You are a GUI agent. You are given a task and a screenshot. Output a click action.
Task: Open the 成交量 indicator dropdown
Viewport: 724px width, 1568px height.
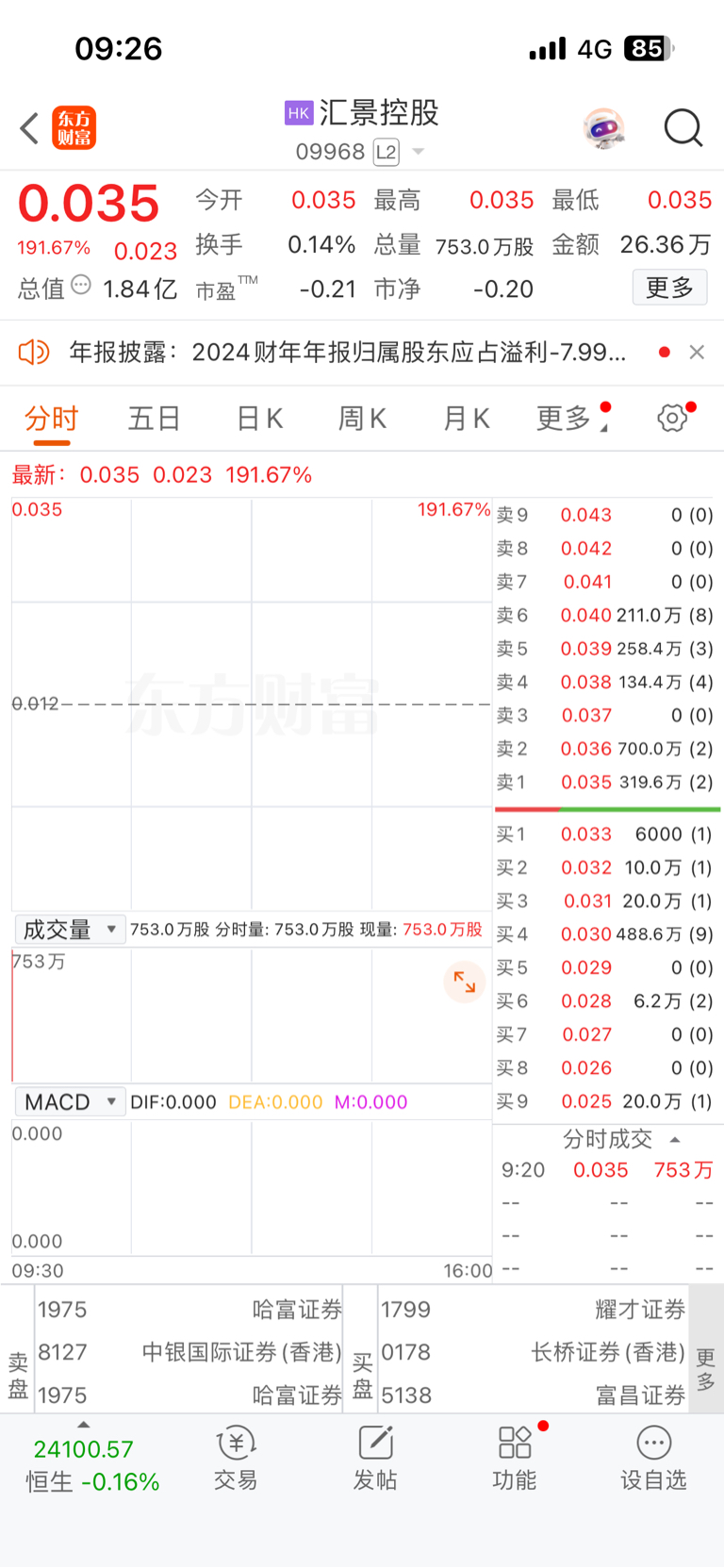(70, 930)
